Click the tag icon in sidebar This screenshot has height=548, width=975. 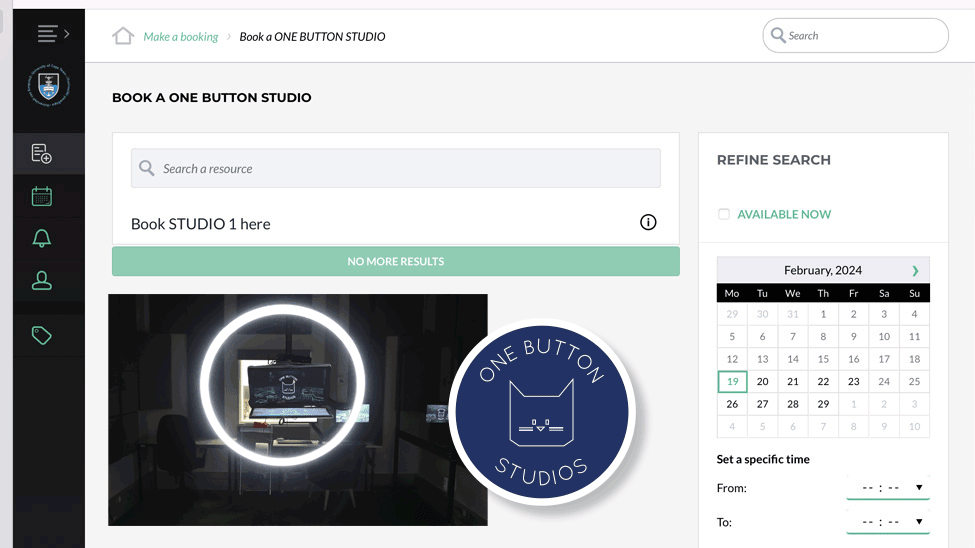point(42,335)
